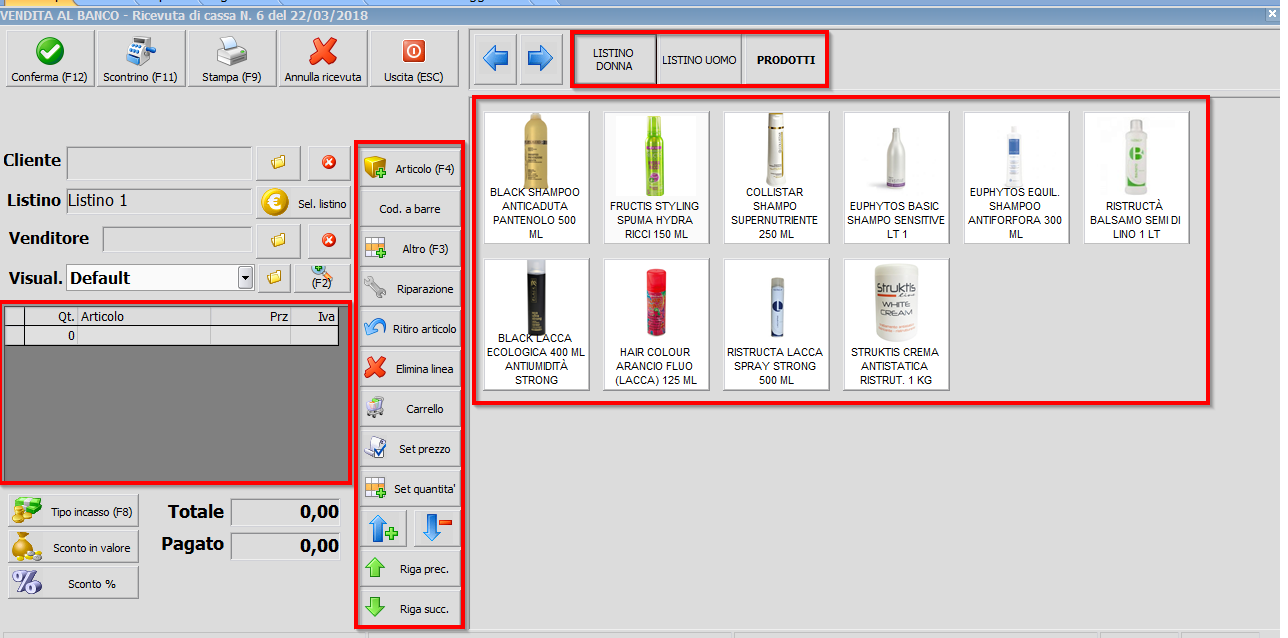Screen dimensions: 1288x638
Task: Click the Pagato amount field
Action: click(x=287, y=546)
